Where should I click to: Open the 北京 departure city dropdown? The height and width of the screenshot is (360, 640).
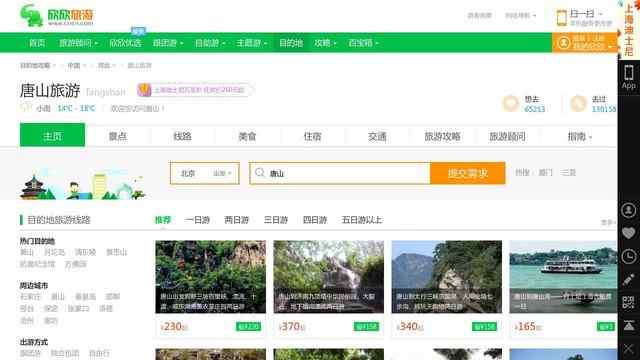pos(205,173)
